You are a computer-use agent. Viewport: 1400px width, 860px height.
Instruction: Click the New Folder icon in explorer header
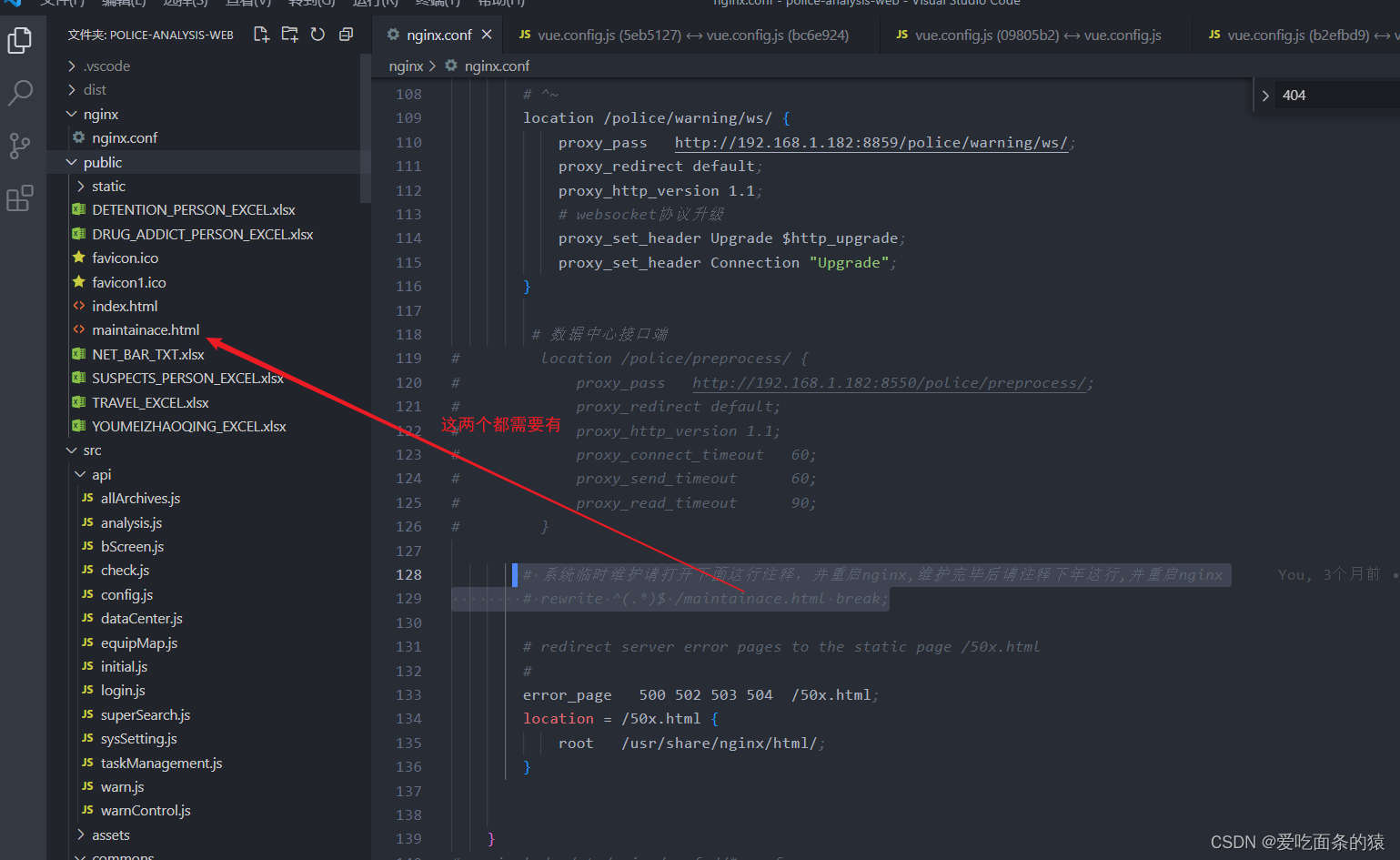[289, 35]
